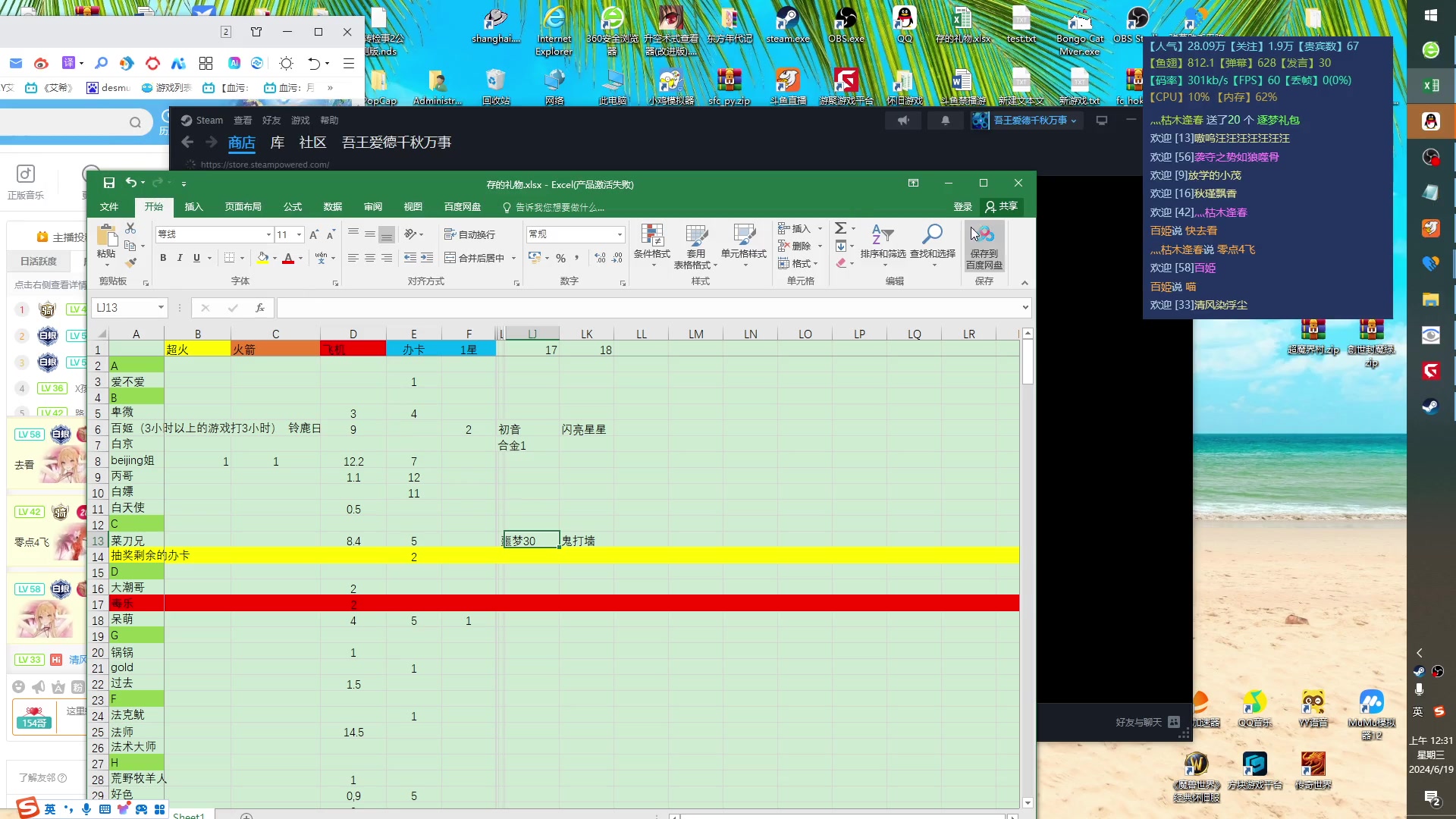This screenshot has height=819, width=1456.
Task: Toggle Bold formatting
Action: (163, 259)
